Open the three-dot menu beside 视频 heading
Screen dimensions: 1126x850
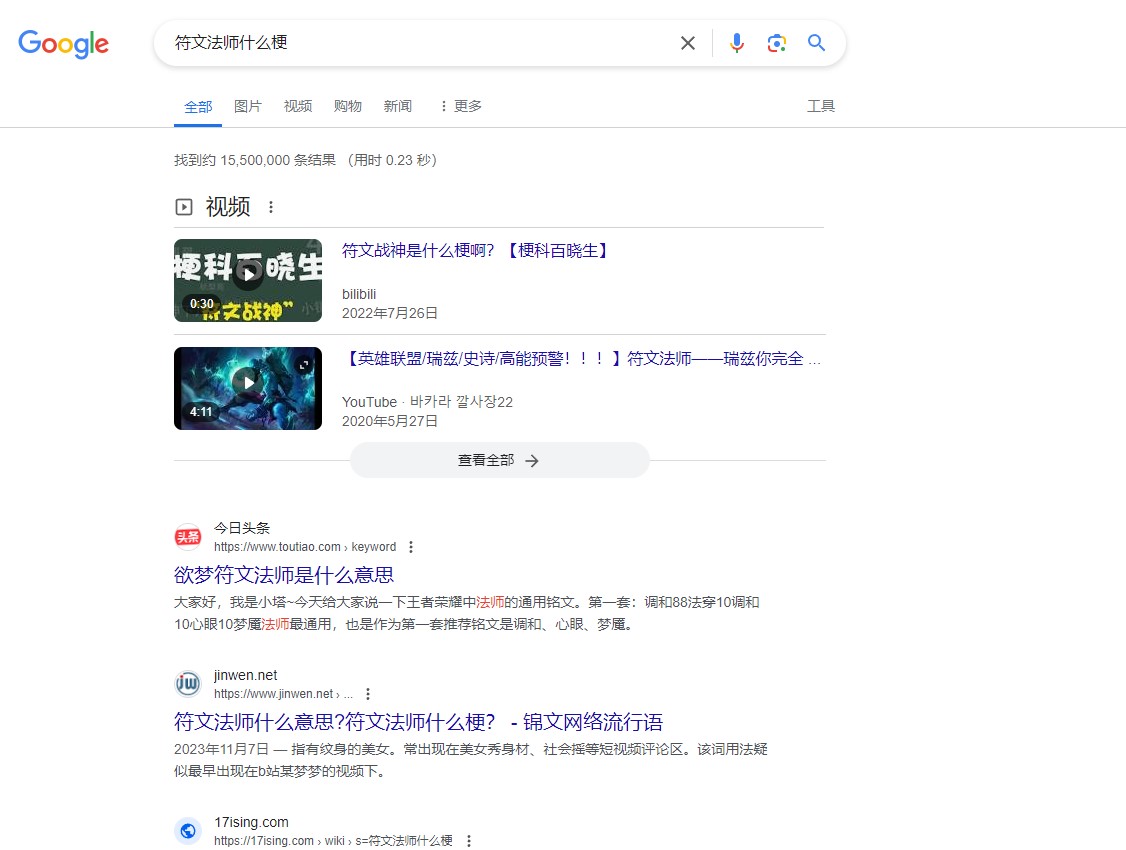tap(271, 207)
